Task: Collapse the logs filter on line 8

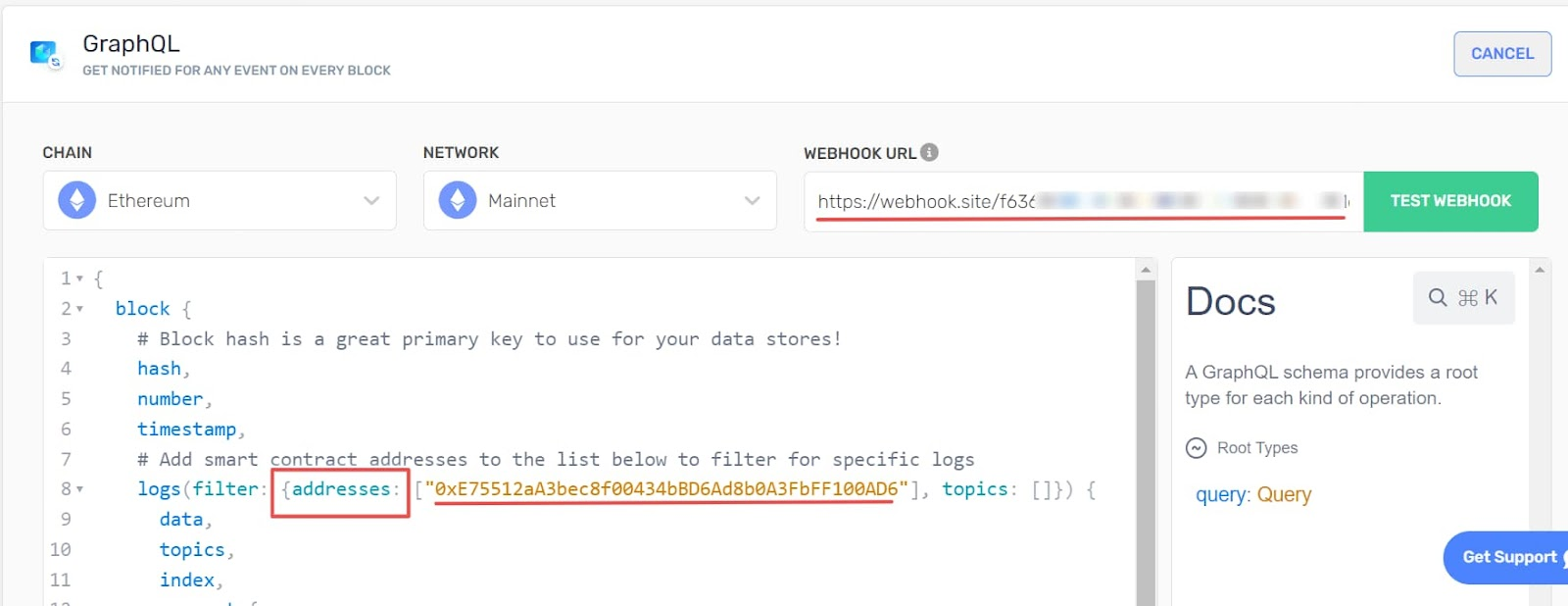Action: coord(82,488)
